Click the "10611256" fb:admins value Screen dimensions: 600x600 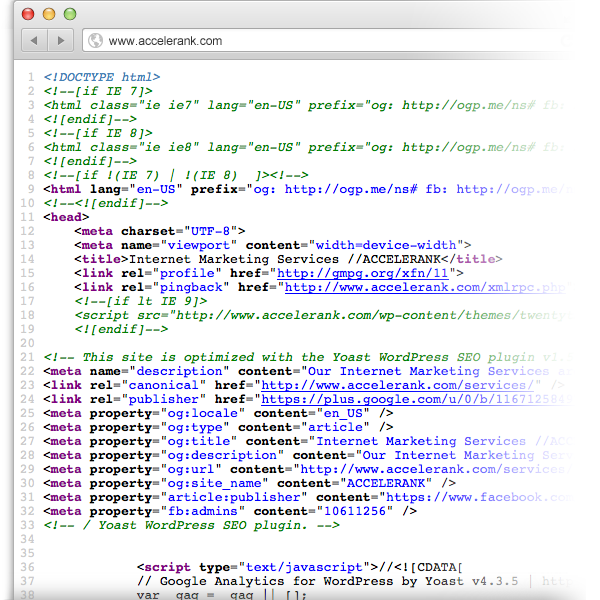coord(355,511)
